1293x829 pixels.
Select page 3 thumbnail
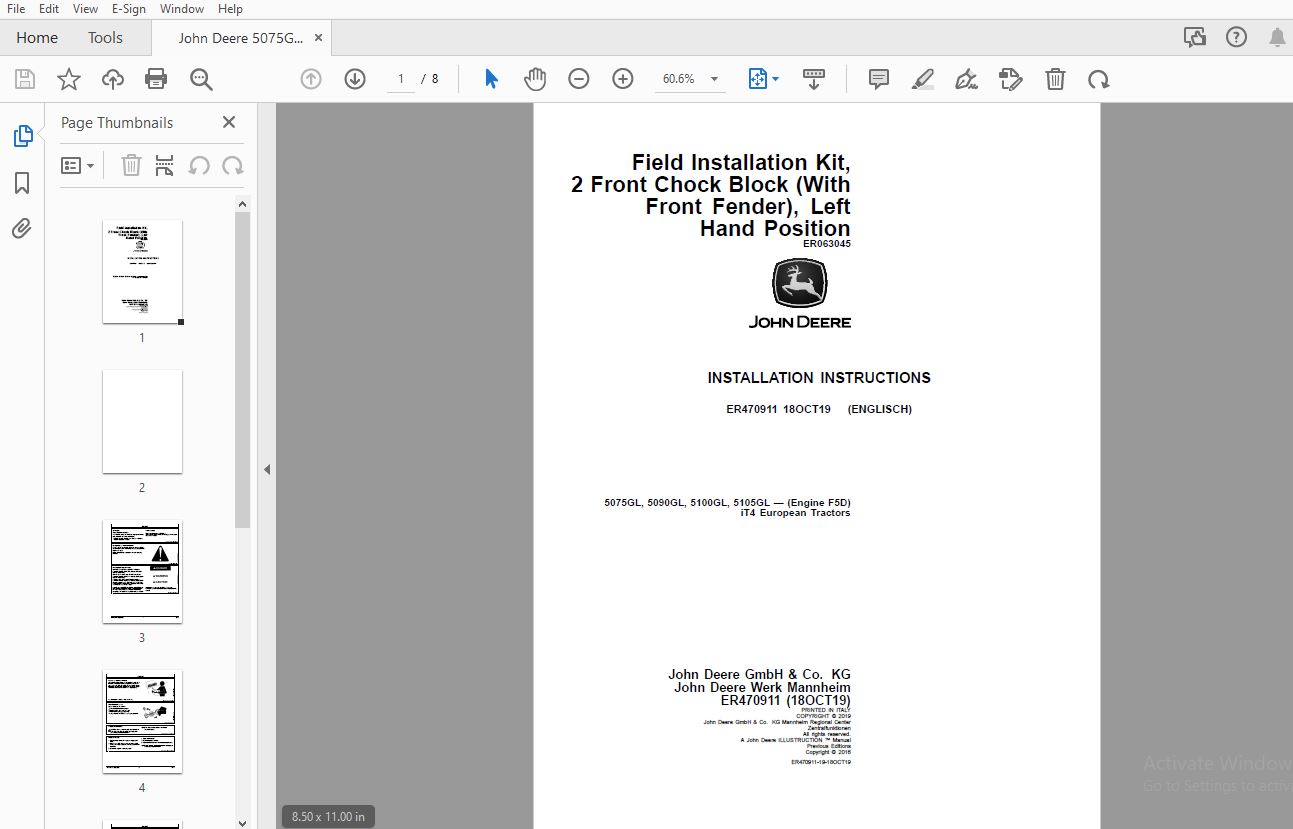pos(142,572)
